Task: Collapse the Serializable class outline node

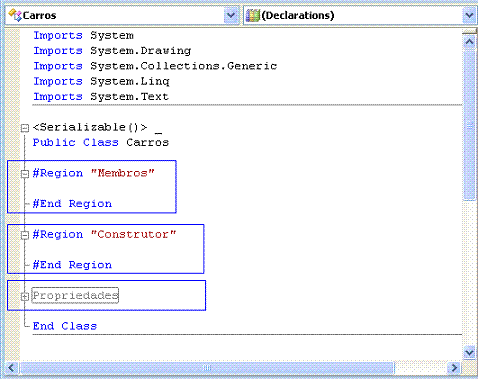Action: [x=25, y=128]
